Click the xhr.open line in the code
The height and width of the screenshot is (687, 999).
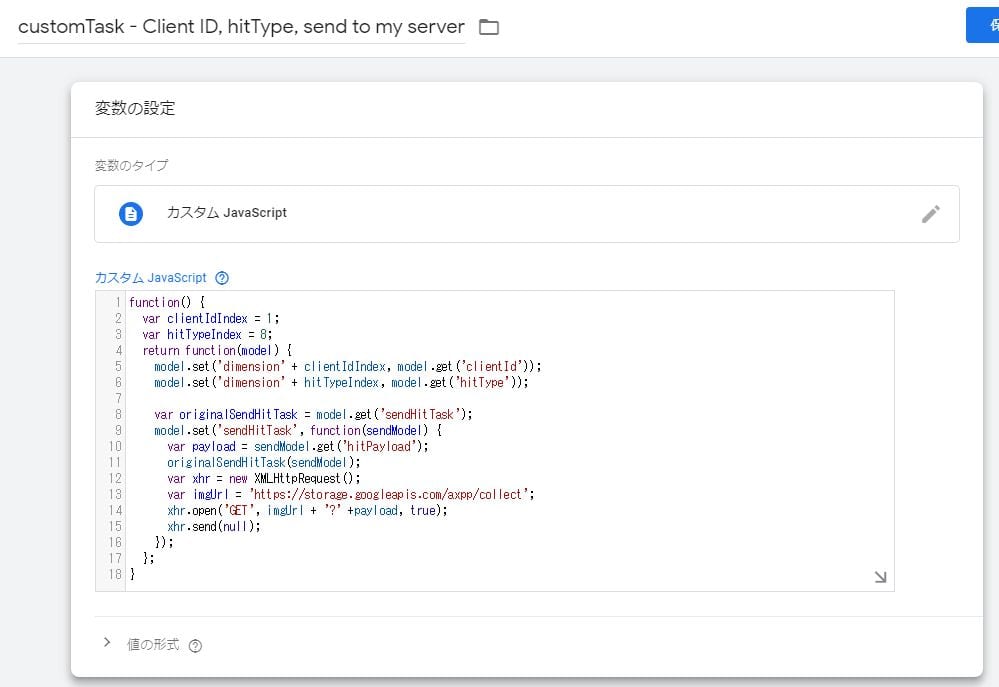point(307,510)
